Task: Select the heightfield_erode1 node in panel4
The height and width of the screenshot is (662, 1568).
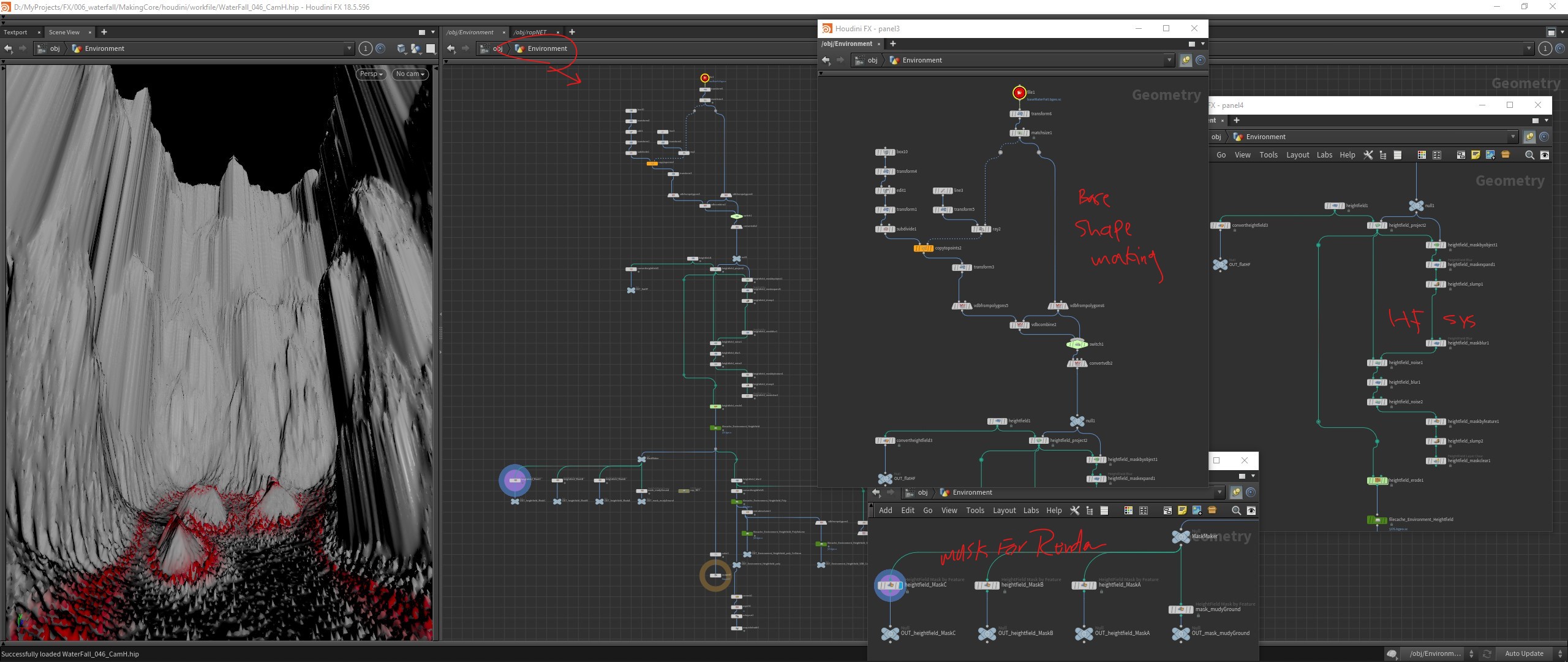Action: tap(1377, 481)
